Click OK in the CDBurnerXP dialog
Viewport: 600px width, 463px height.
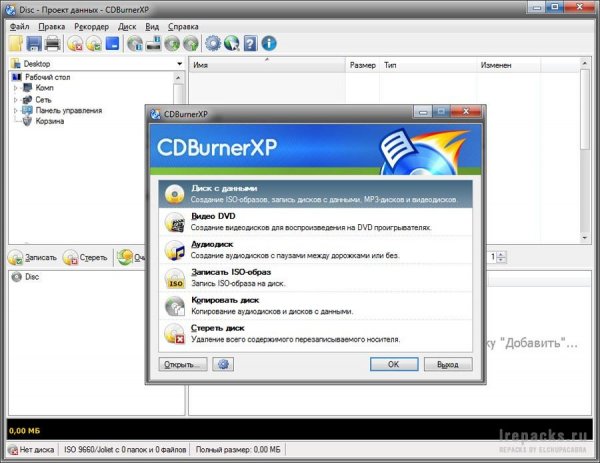(x=394, y=364)
